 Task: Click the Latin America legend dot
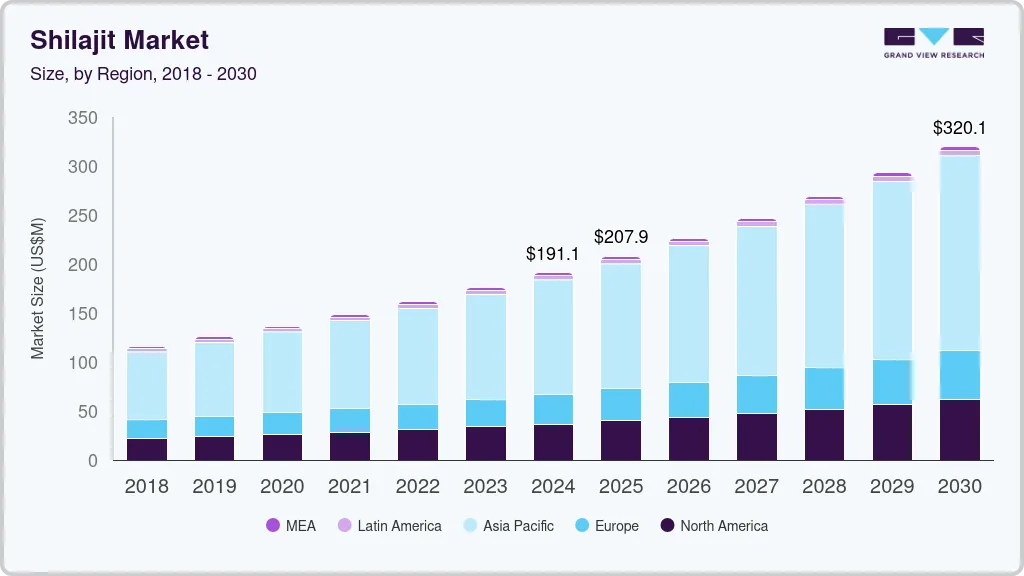pos(344,525)
